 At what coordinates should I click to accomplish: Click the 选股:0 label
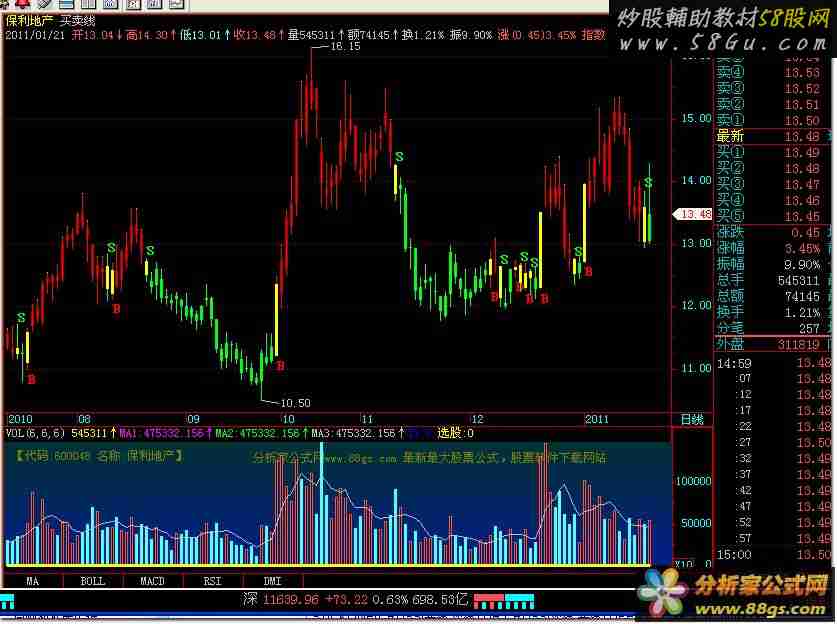click(455, 433)
